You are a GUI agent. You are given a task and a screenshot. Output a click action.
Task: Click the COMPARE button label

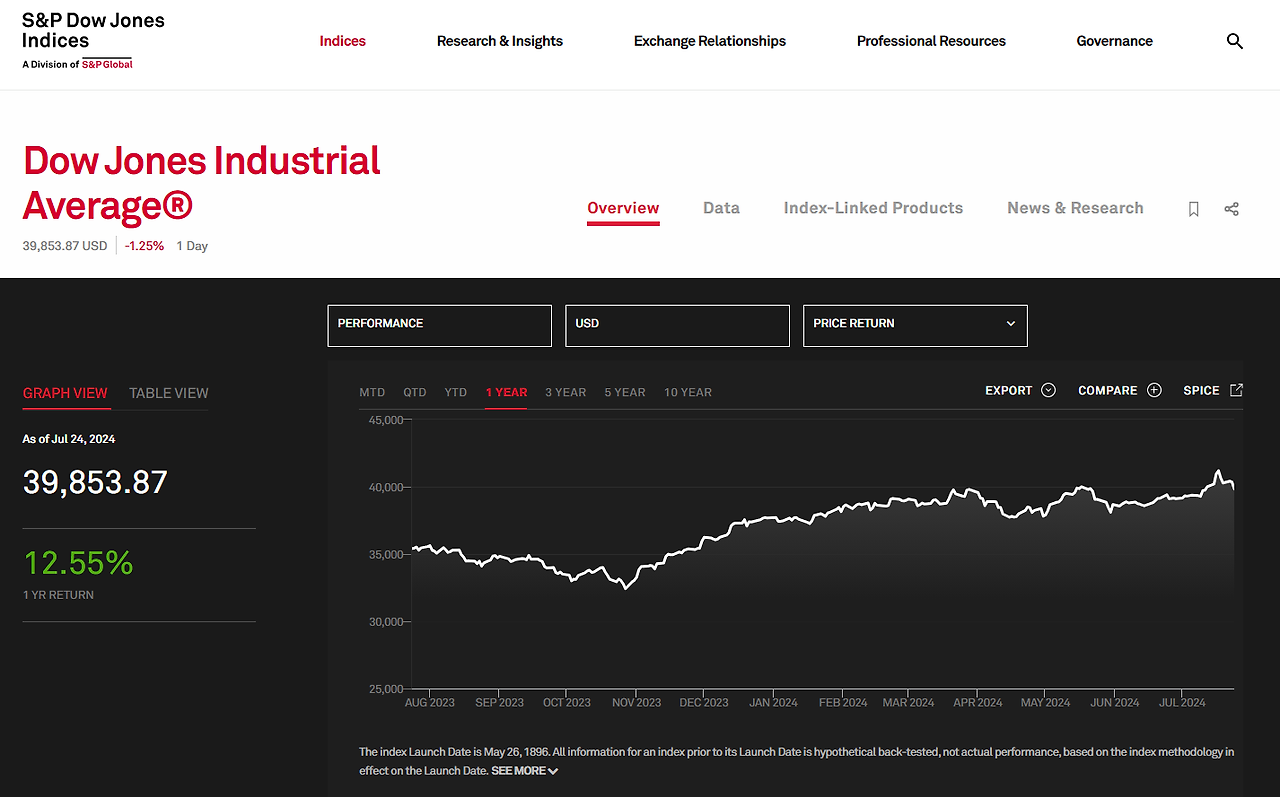1107,390
